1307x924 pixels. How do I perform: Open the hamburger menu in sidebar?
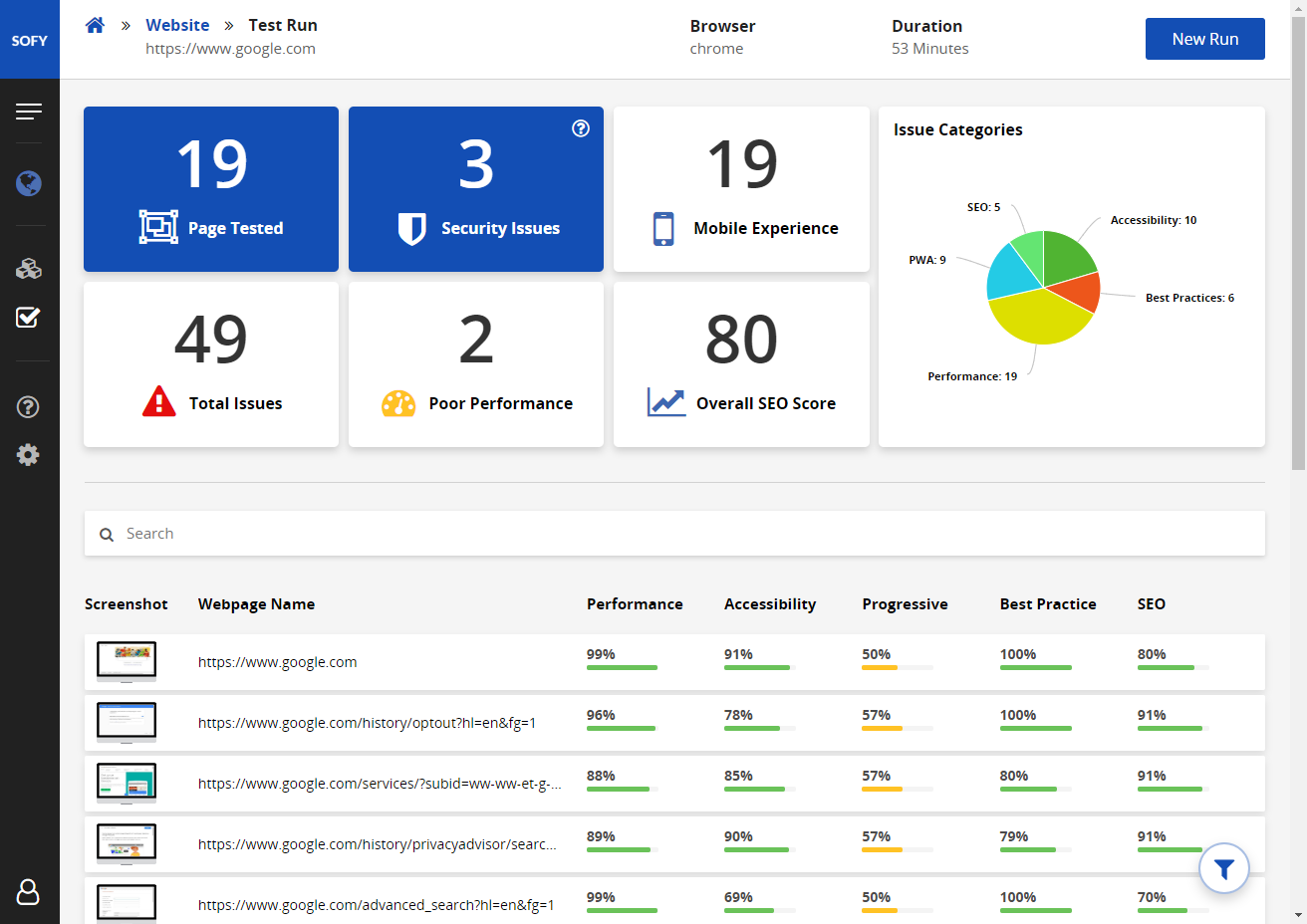(29, 112)
